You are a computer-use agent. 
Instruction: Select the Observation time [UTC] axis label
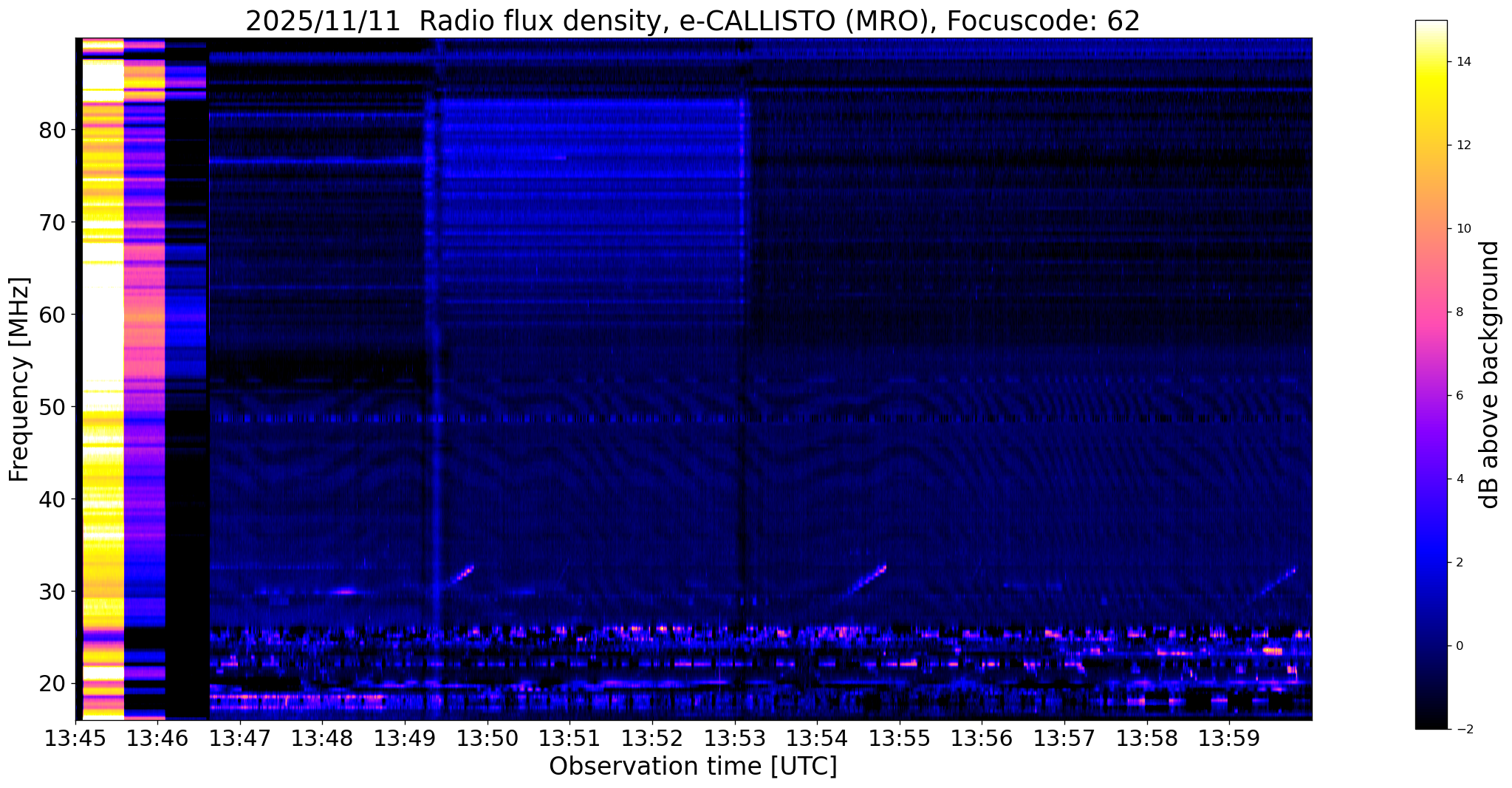[693, 767]
